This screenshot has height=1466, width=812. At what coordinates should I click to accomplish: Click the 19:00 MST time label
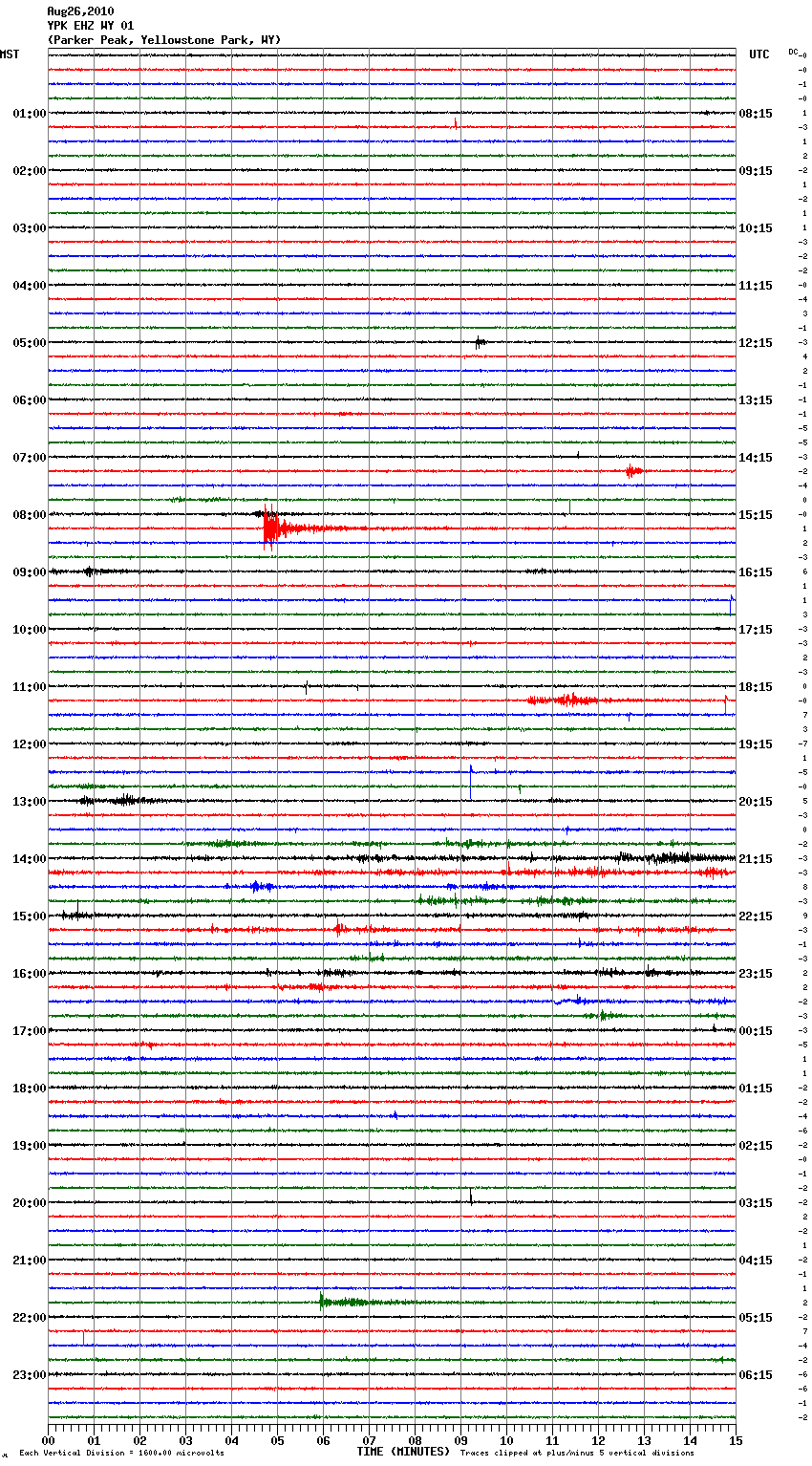click(30, 1146)
